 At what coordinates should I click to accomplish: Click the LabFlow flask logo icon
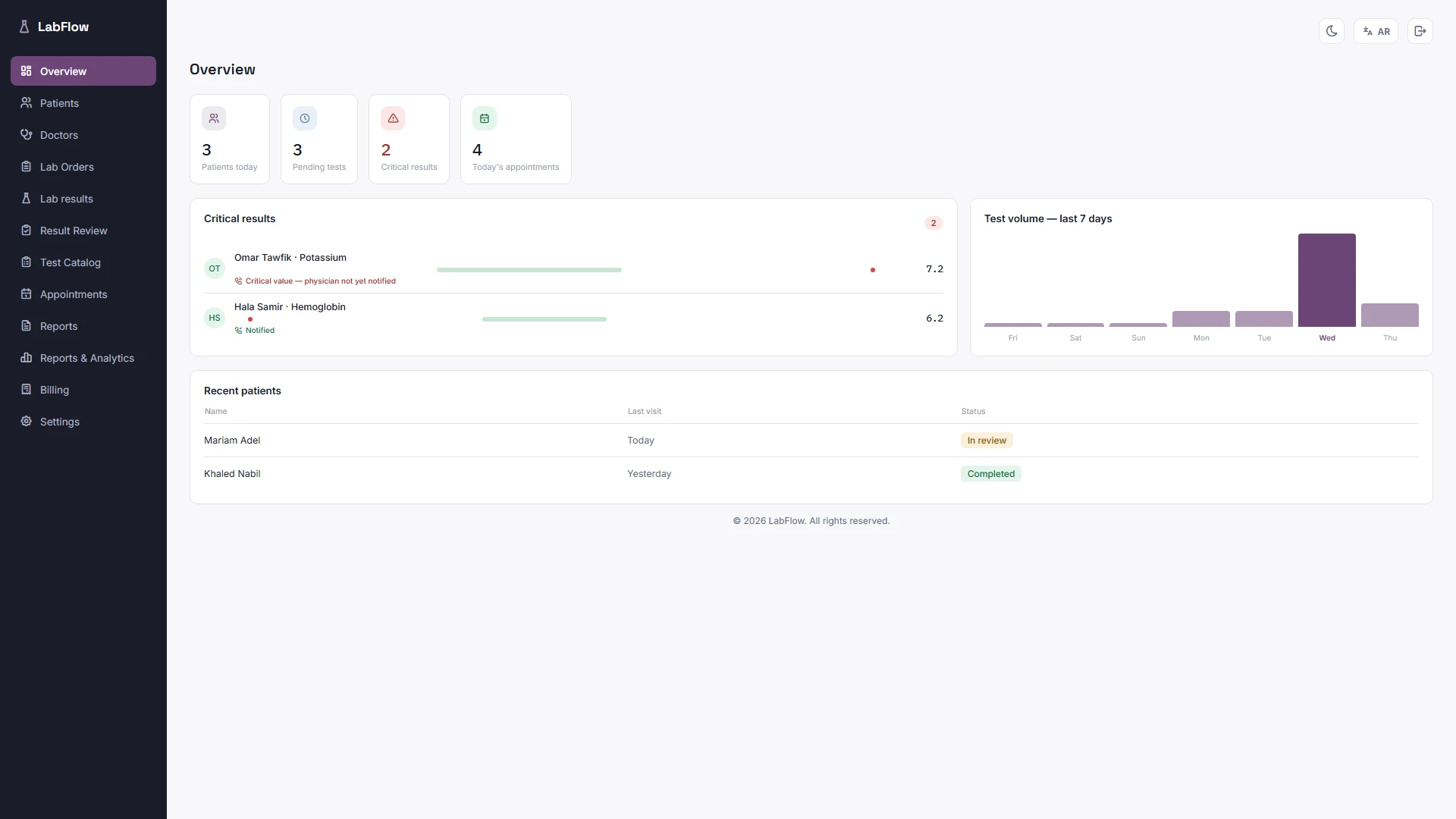click(24, 27)
